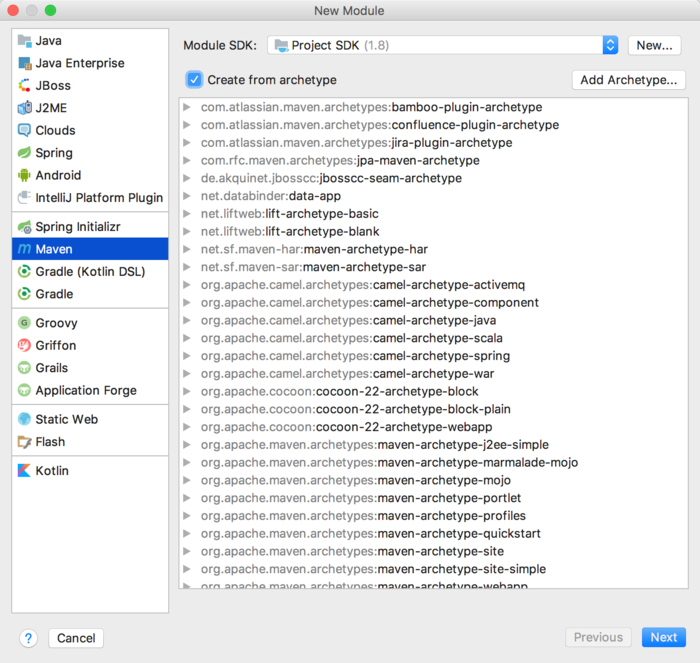Select the Application Forge icon
Viewport: 700px width, 663px height.
(x=24, y=390)
